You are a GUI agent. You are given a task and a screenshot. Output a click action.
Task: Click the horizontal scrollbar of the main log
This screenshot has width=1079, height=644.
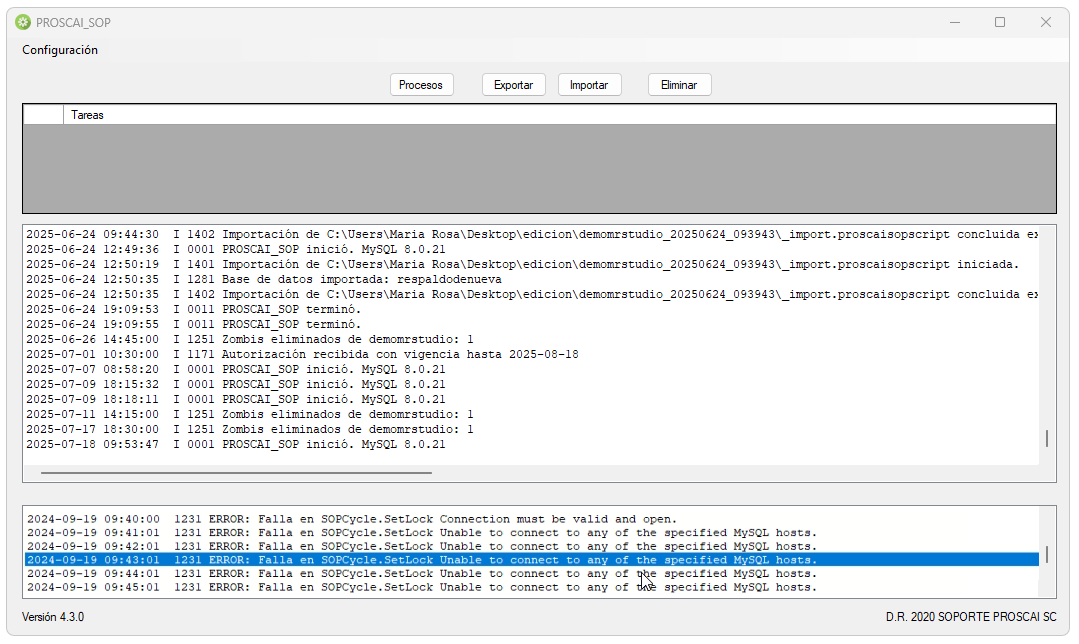[x=236, y=473]
